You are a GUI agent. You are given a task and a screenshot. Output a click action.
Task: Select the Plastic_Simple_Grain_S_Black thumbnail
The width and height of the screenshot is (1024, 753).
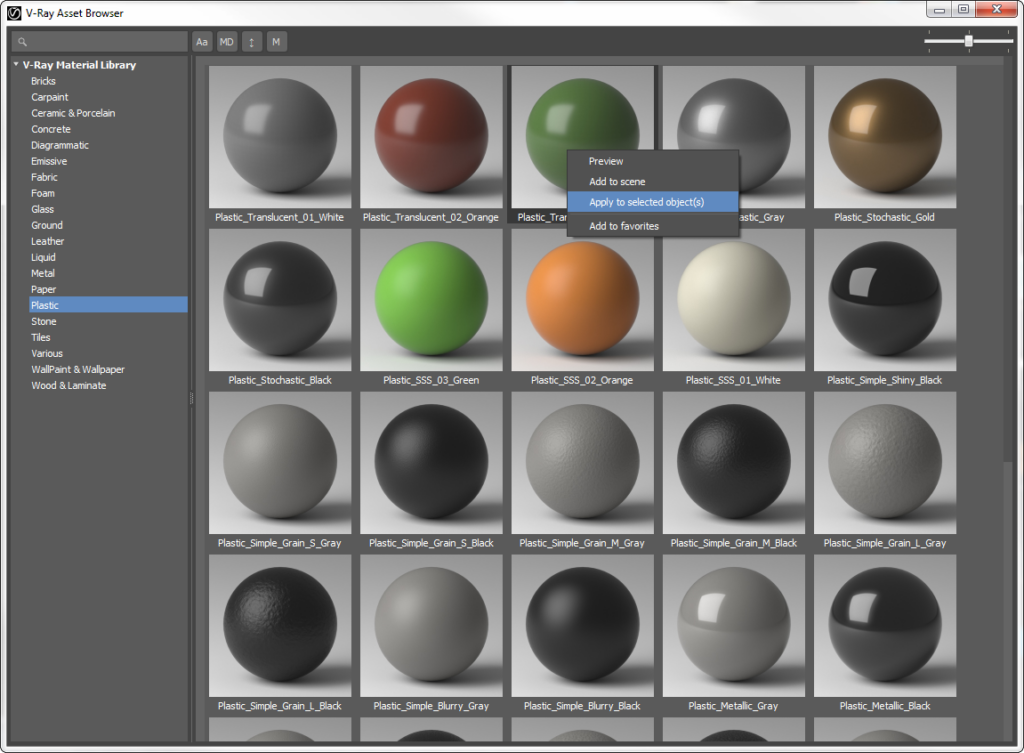[x=431, y=463]
